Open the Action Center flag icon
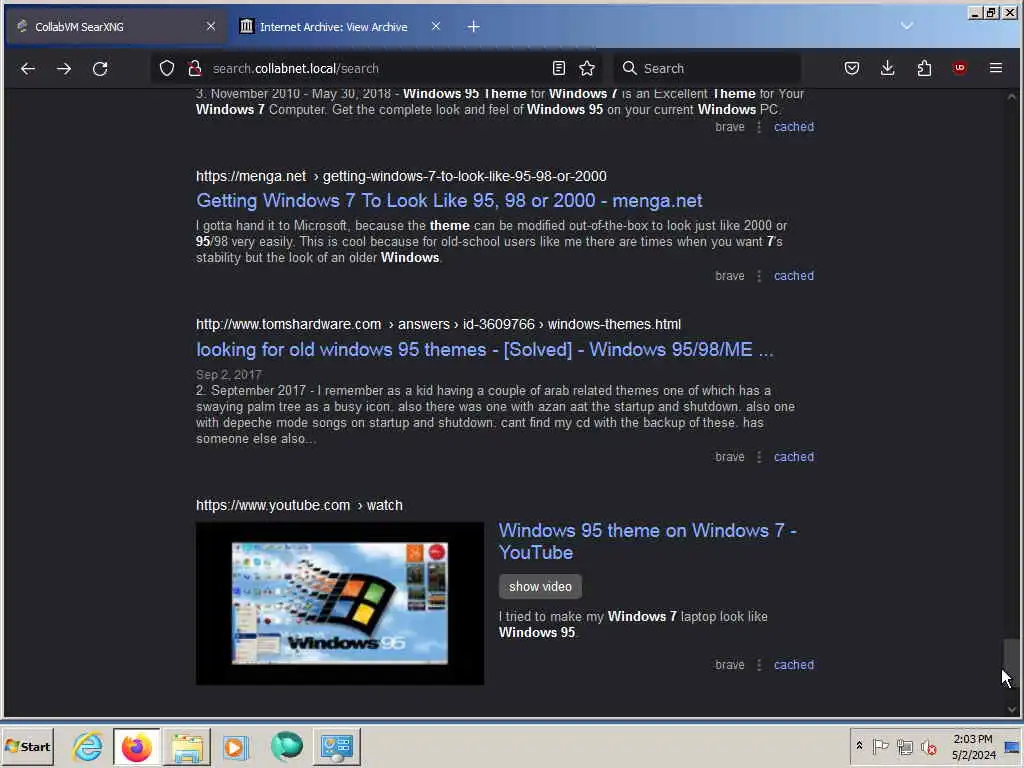The width and height of the screenshot is (1024, 768). point(880,746)
